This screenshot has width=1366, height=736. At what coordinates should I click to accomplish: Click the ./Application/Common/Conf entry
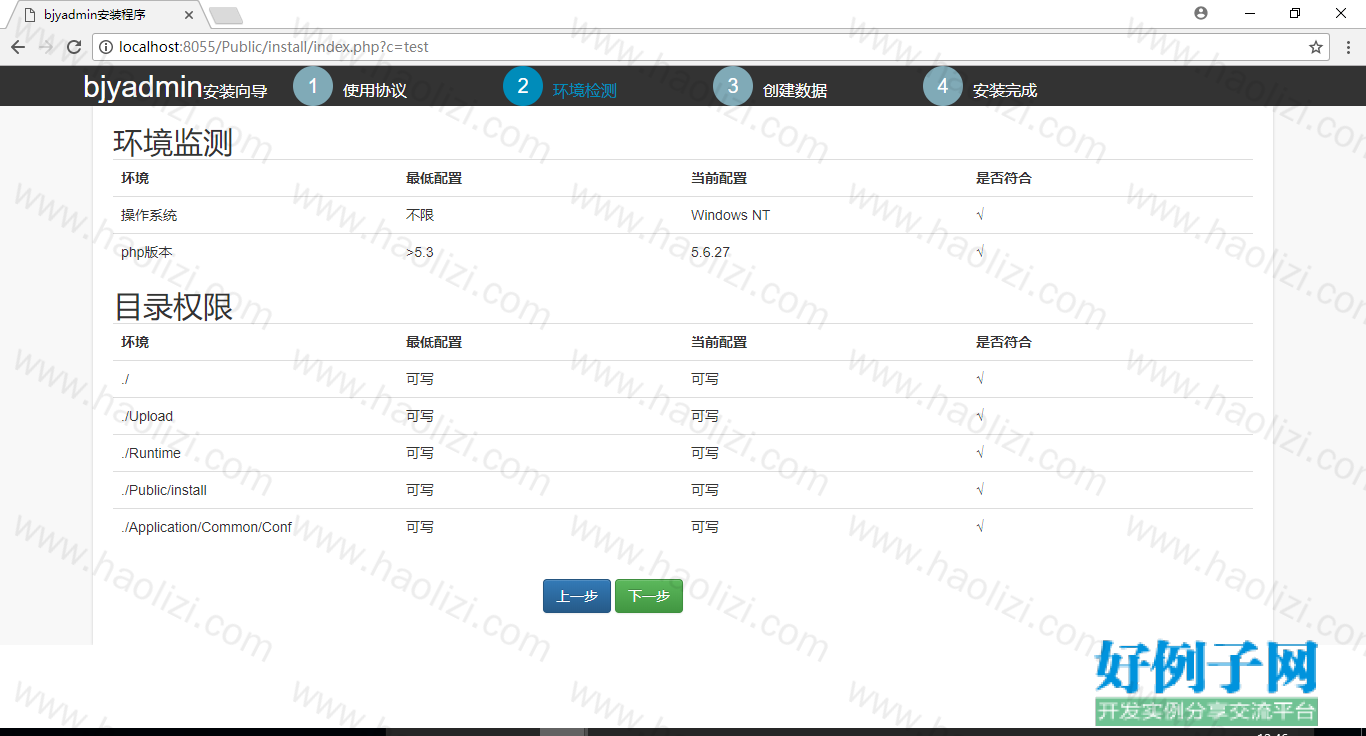click(207, 527)
